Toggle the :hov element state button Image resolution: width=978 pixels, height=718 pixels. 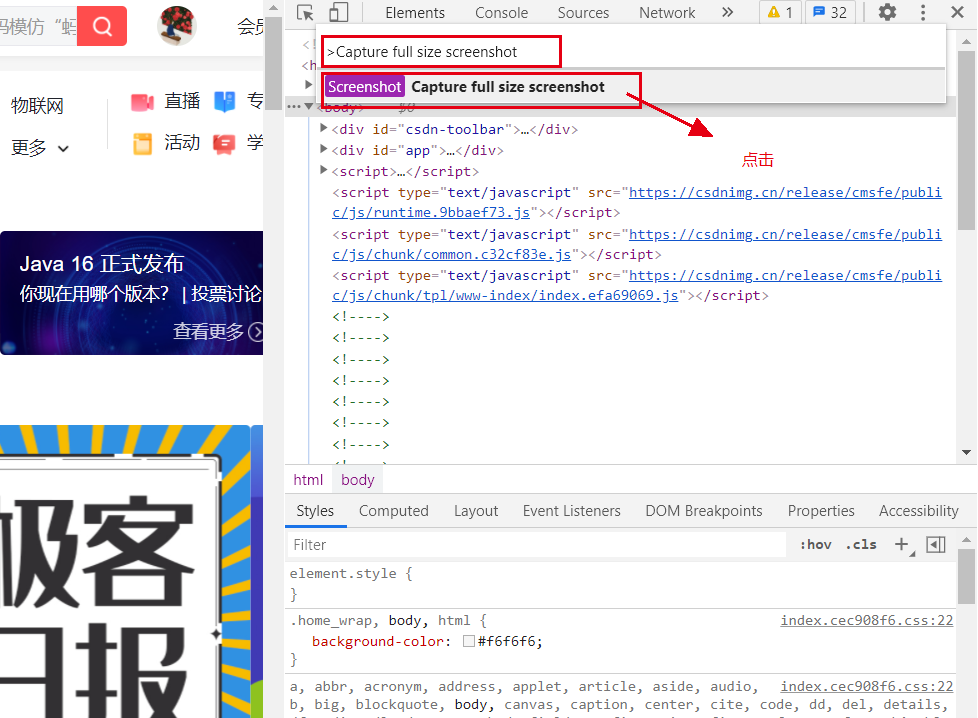(815, 545)
